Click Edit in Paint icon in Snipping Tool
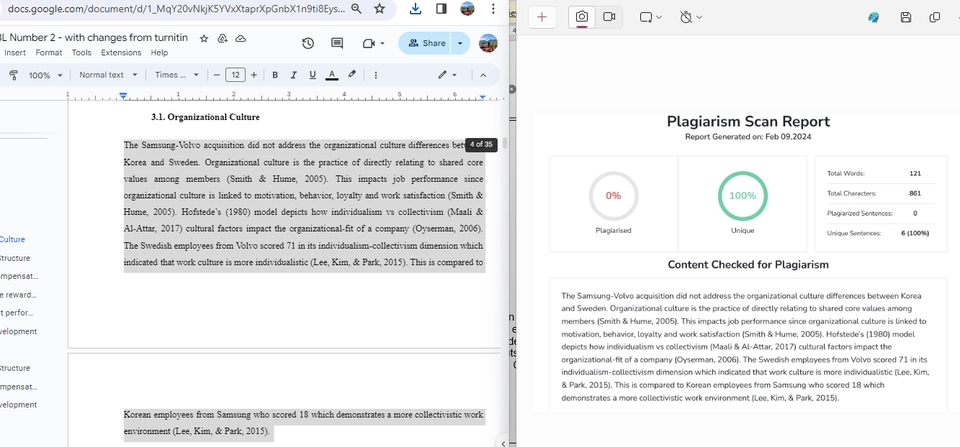 (x=874, y=17)
